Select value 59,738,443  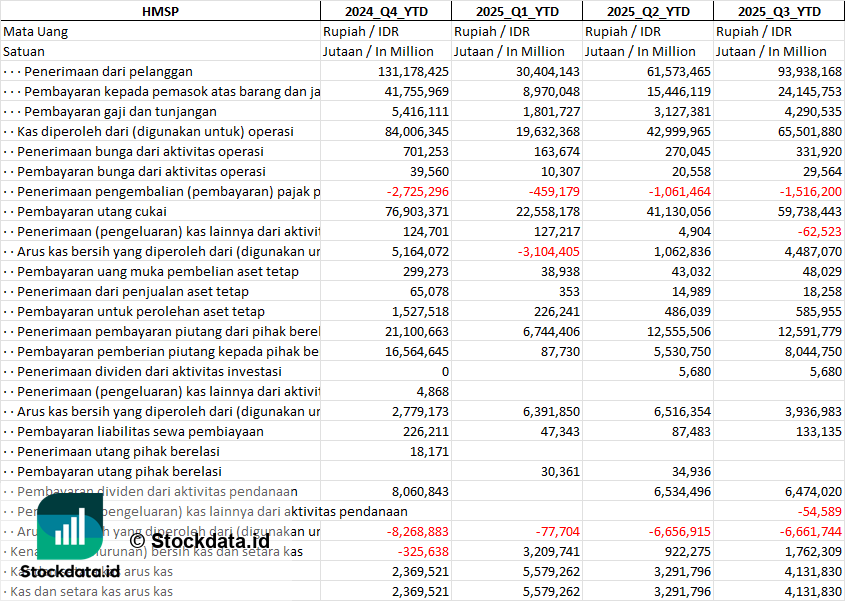pos(810,211)
